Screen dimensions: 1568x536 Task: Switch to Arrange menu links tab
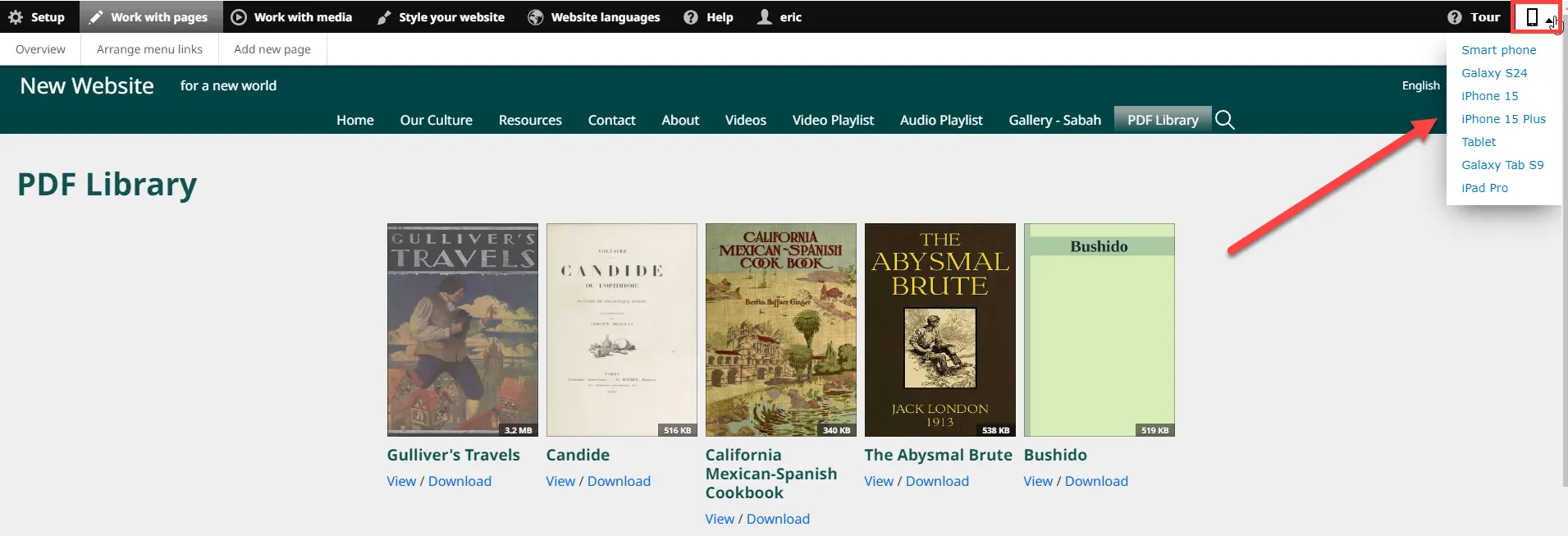point(149,49)
